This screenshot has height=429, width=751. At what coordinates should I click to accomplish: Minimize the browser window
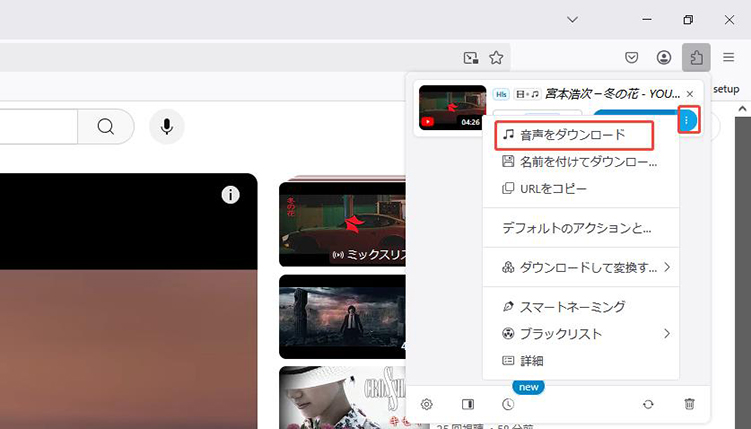647,20
